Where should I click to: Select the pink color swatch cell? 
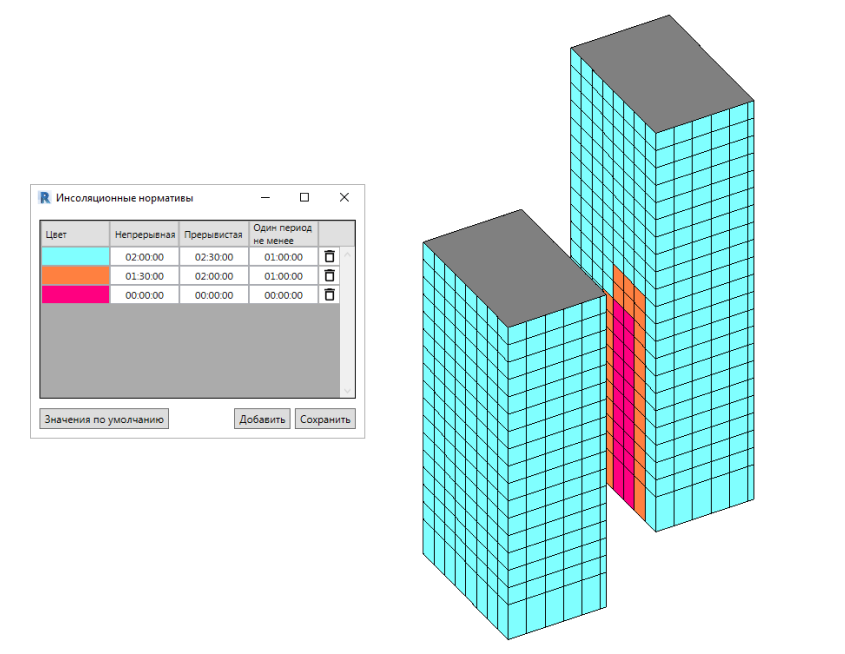tap(75, 295)
